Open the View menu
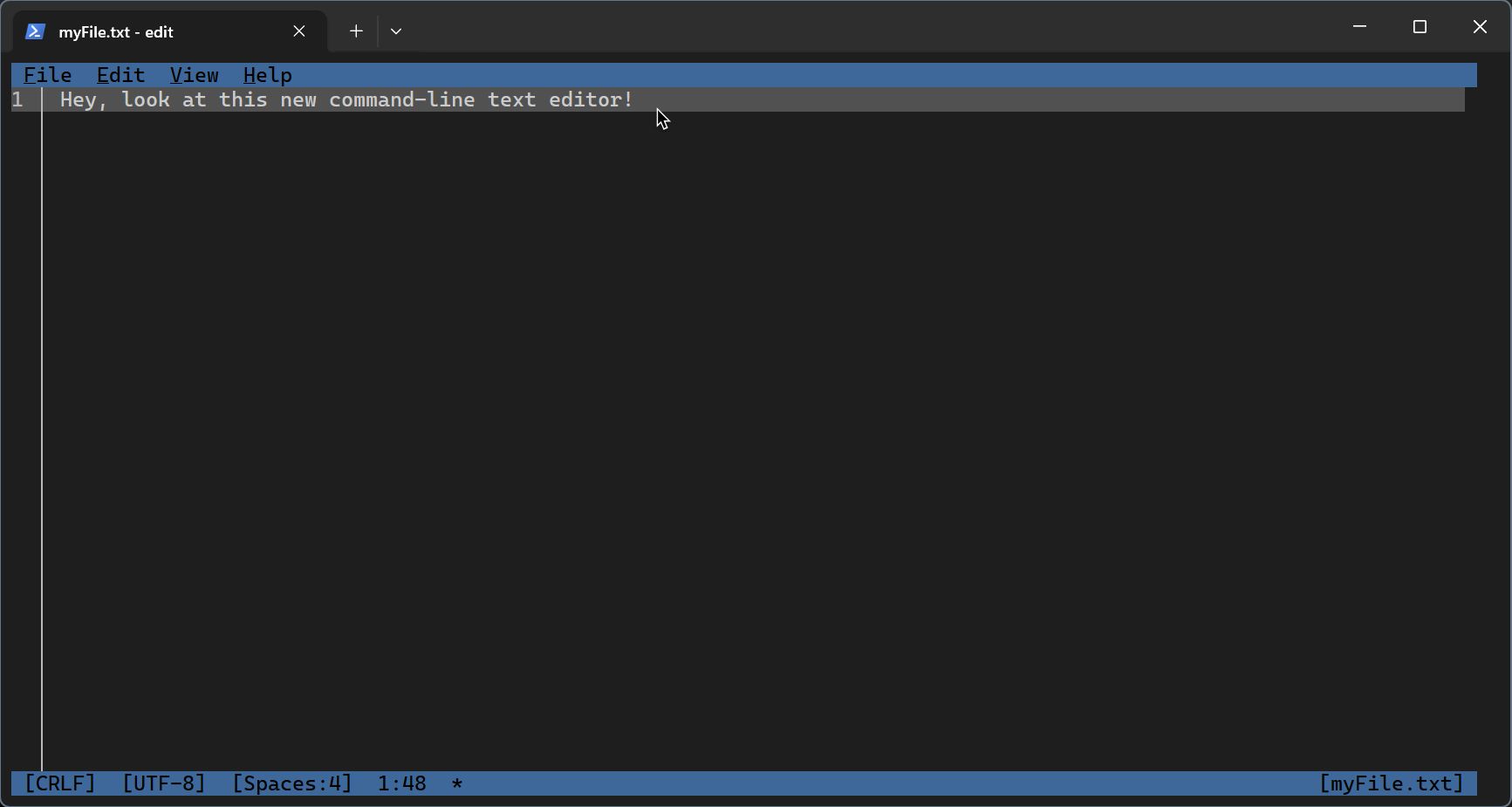Screen dimensions: 1512x807 click(x=194, y=75)
